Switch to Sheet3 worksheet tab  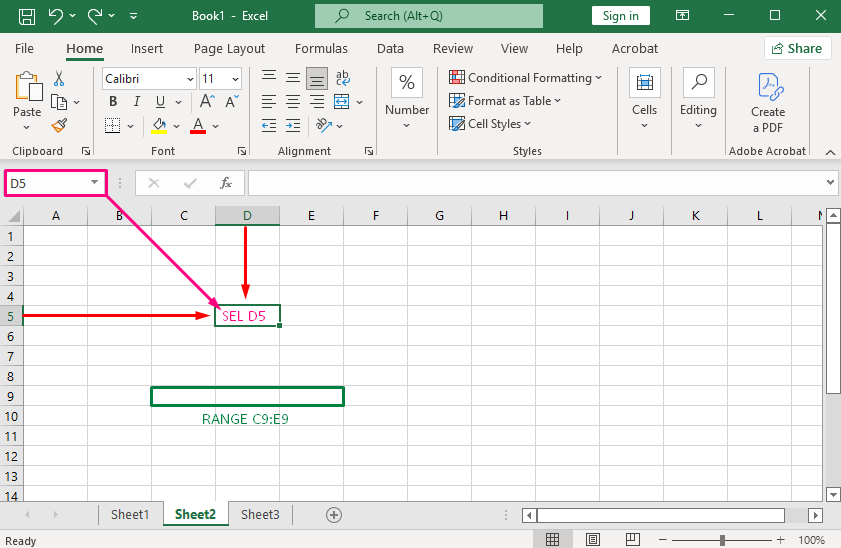pos(260,514)
